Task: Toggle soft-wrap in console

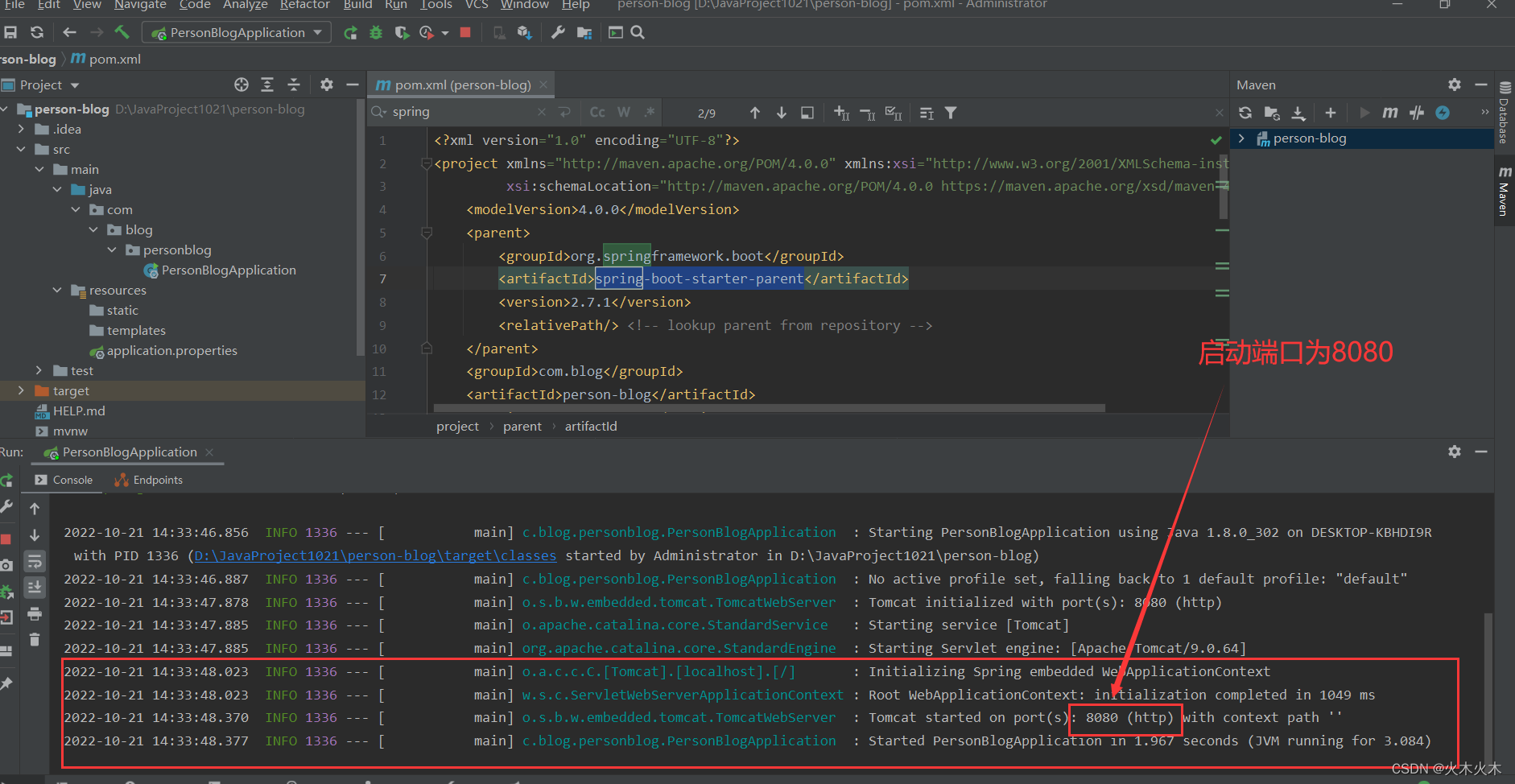Action: pos(35,561)
